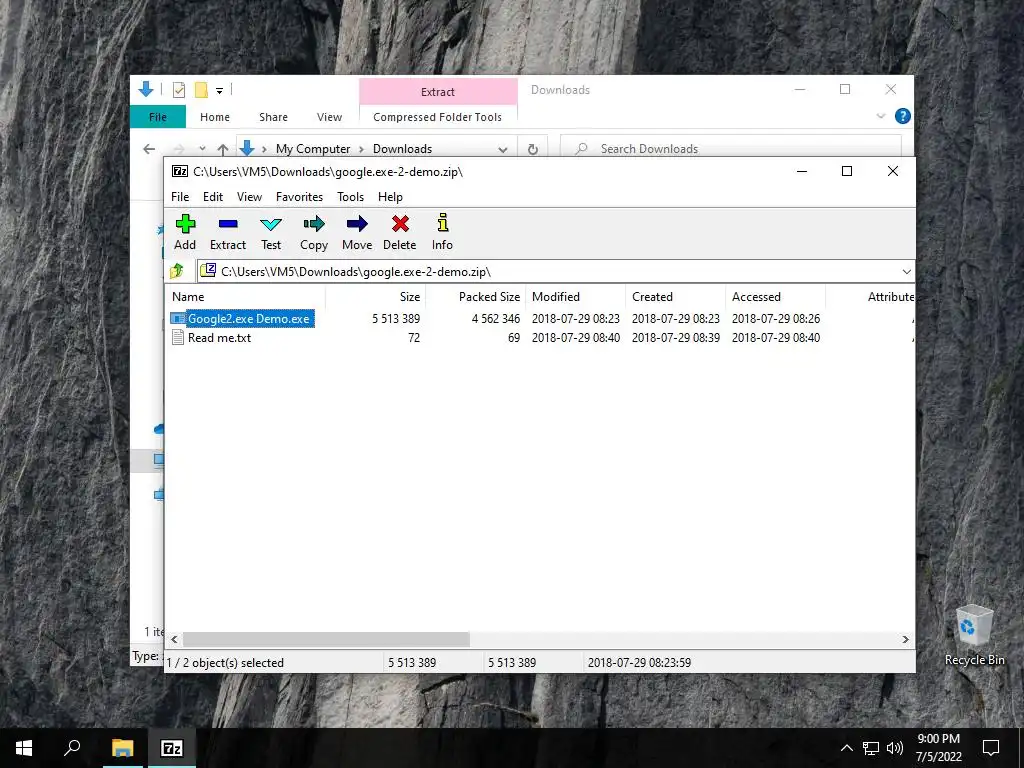The width and height of the screenshot is (1024, 768).
Task: Click the Explorer back arrow
Action: [149, 149]
